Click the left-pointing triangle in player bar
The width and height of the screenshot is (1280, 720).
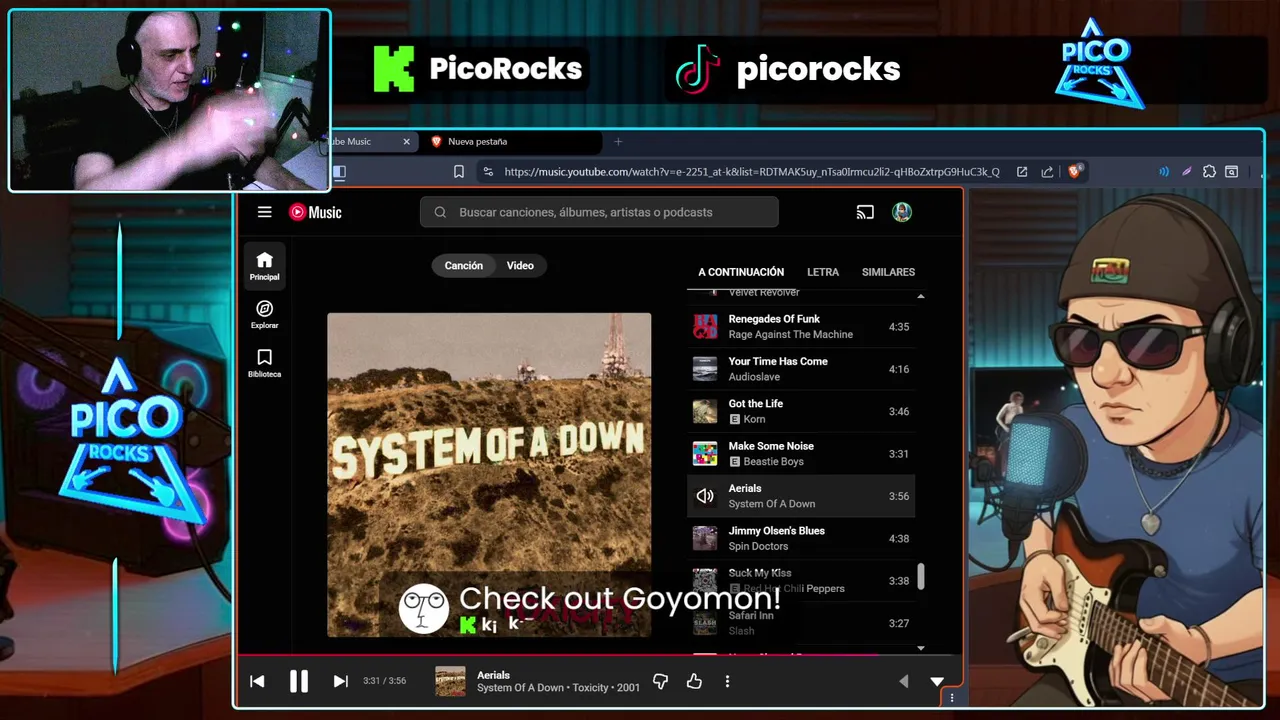[903, 681]
